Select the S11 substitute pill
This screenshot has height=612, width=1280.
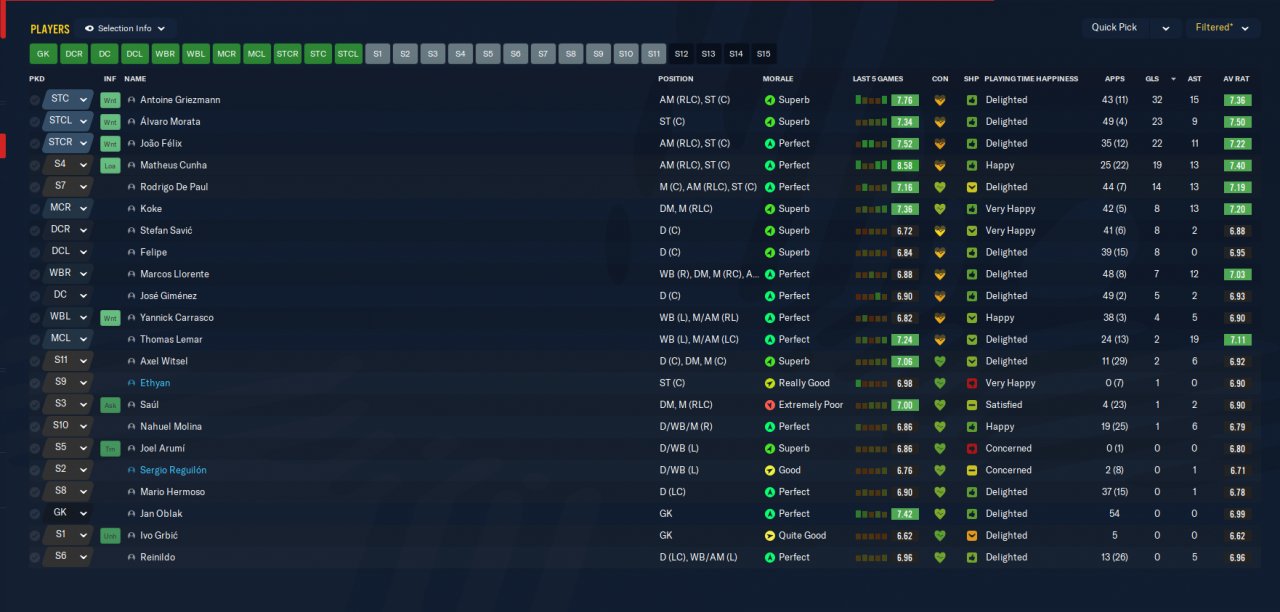click(x=653, y=54)
